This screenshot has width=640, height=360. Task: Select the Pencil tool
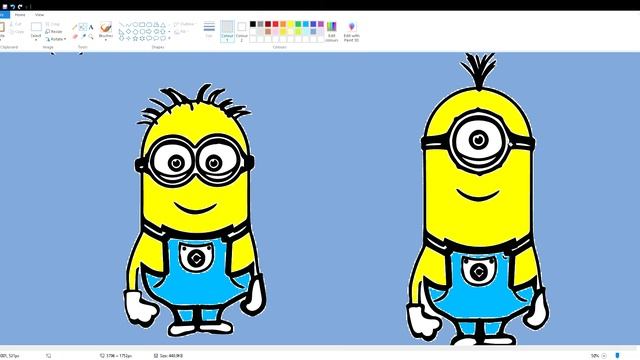(75, 28)
